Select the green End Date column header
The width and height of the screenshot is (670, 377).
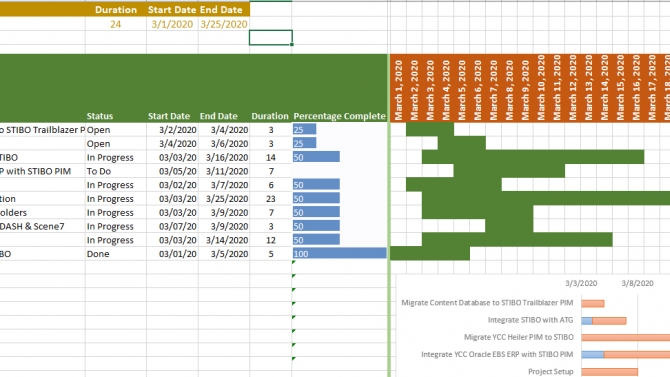[x=218, y=116]
